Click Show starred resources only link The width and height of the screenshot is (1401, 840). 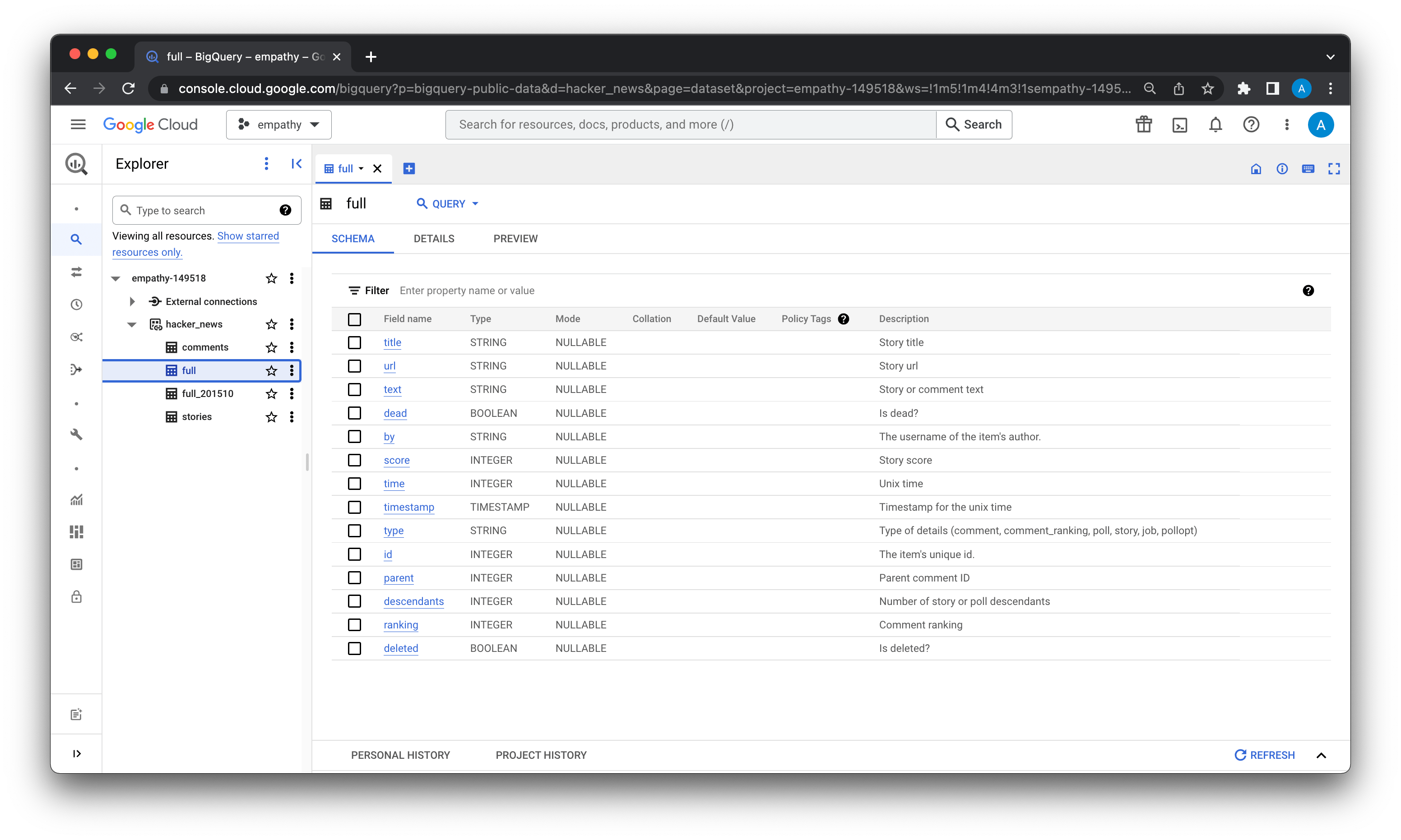247,236
